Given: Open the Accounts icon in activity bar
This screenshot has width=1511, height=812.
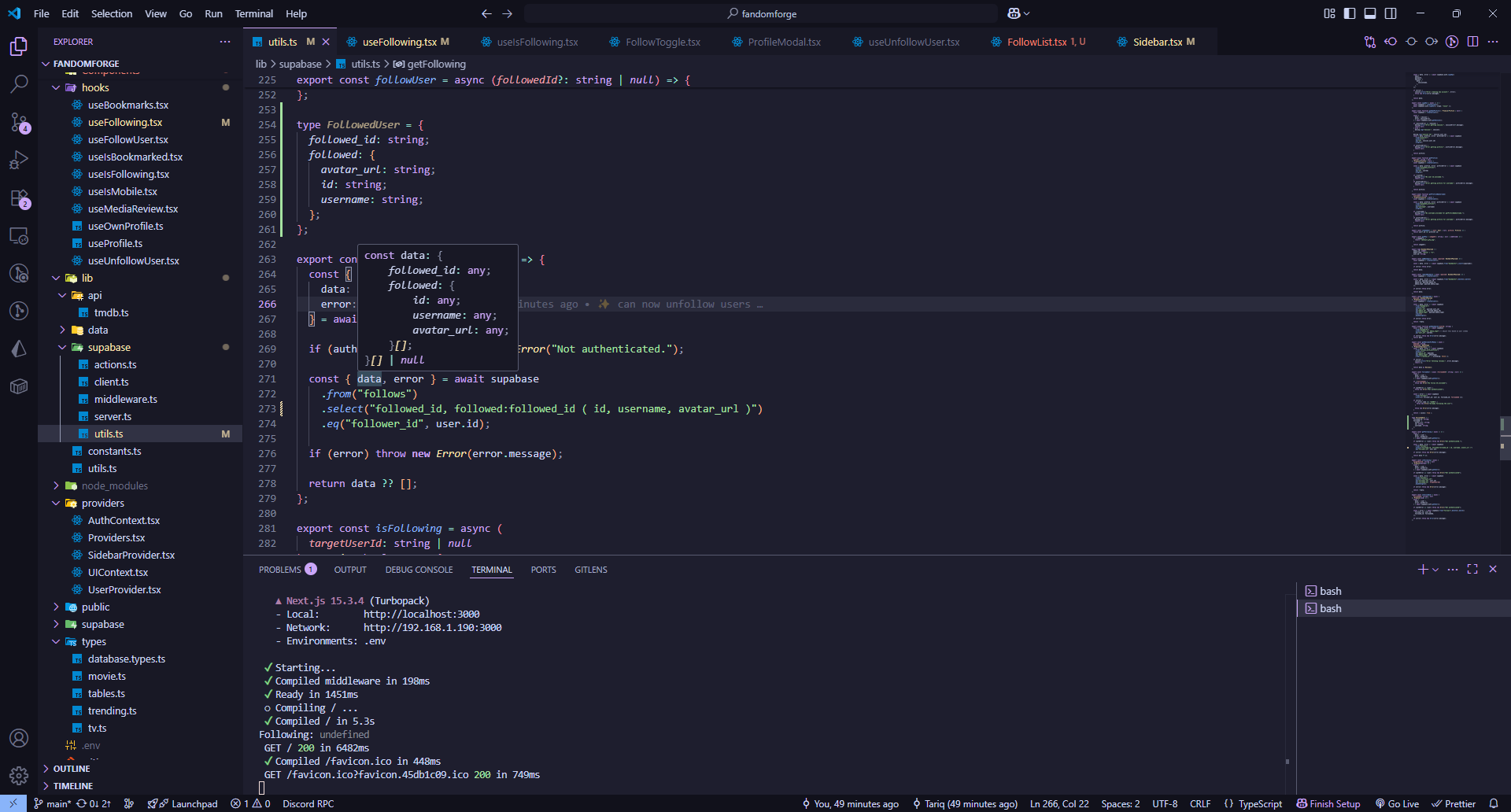Looking at the screenshot, I should 19,738.
